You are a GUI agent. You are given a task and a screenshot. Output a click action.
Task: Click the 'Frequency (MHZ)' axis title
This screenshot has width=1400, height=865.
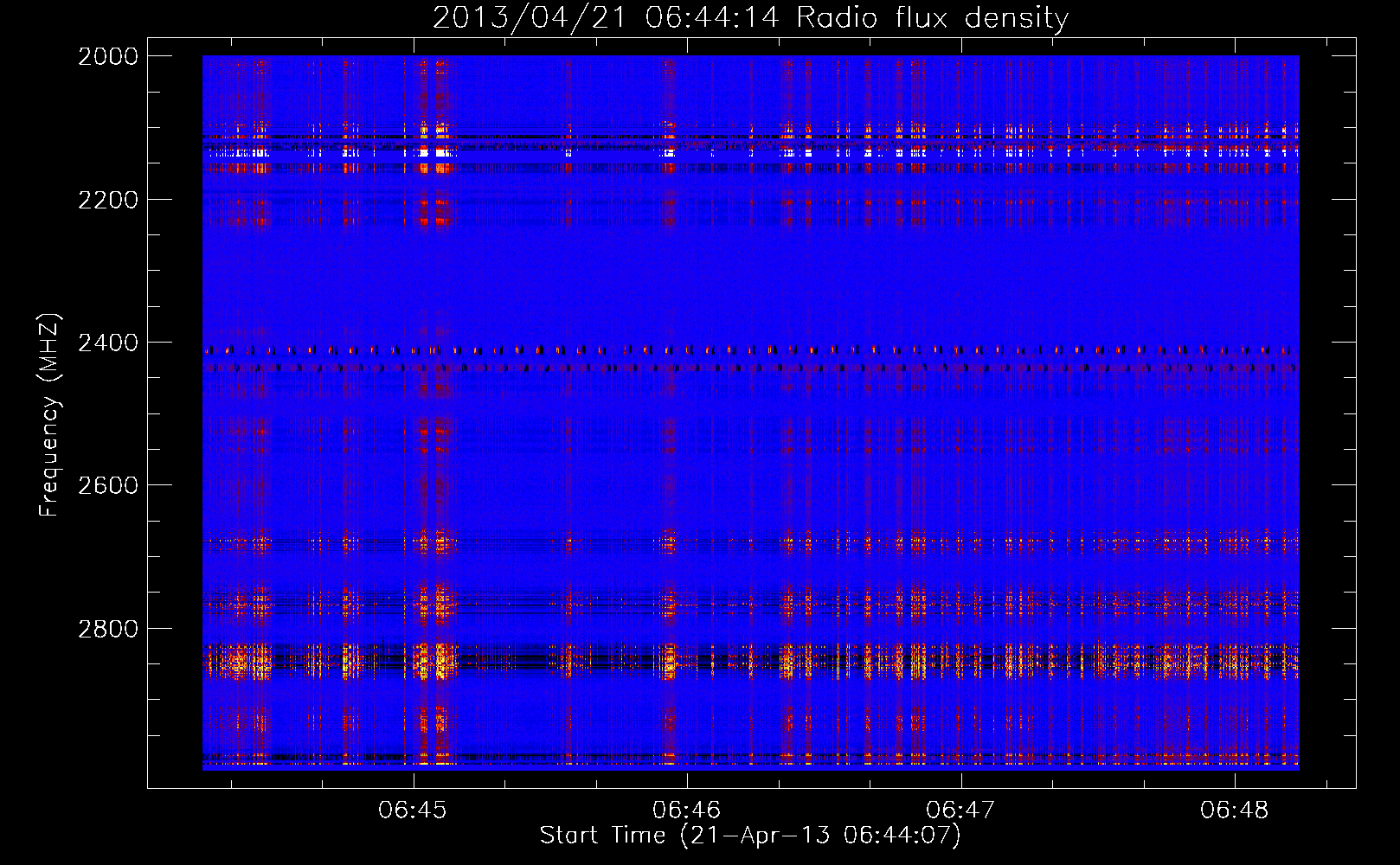[x=49, y=415]
